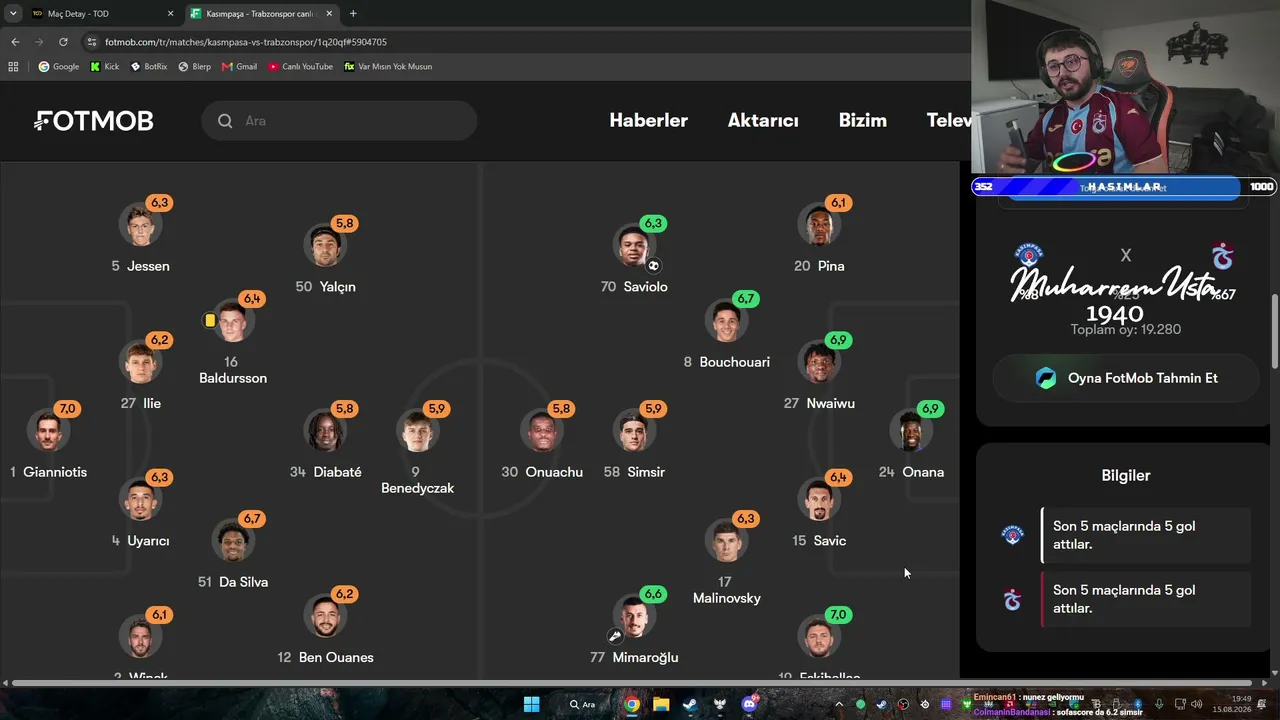Open the BotRix bookmark
Viewport: 1280px width, 720px height.
tap(149, 67)
